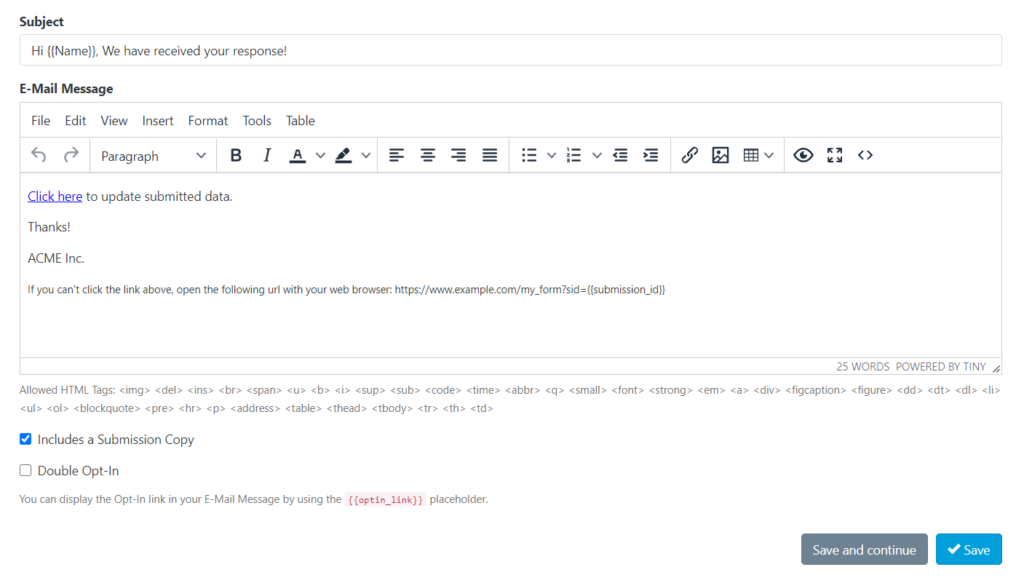Insert a link using the chain icon
This screenshot has width=1024, height=583.
click(689, 155)
